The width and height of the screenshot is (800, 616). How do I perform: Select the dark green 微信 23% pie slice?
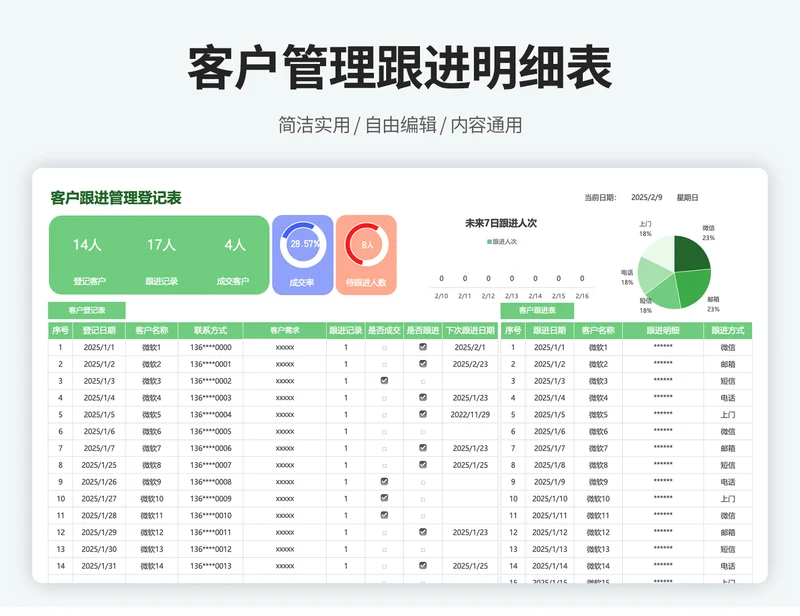click(x=690, y=253)
